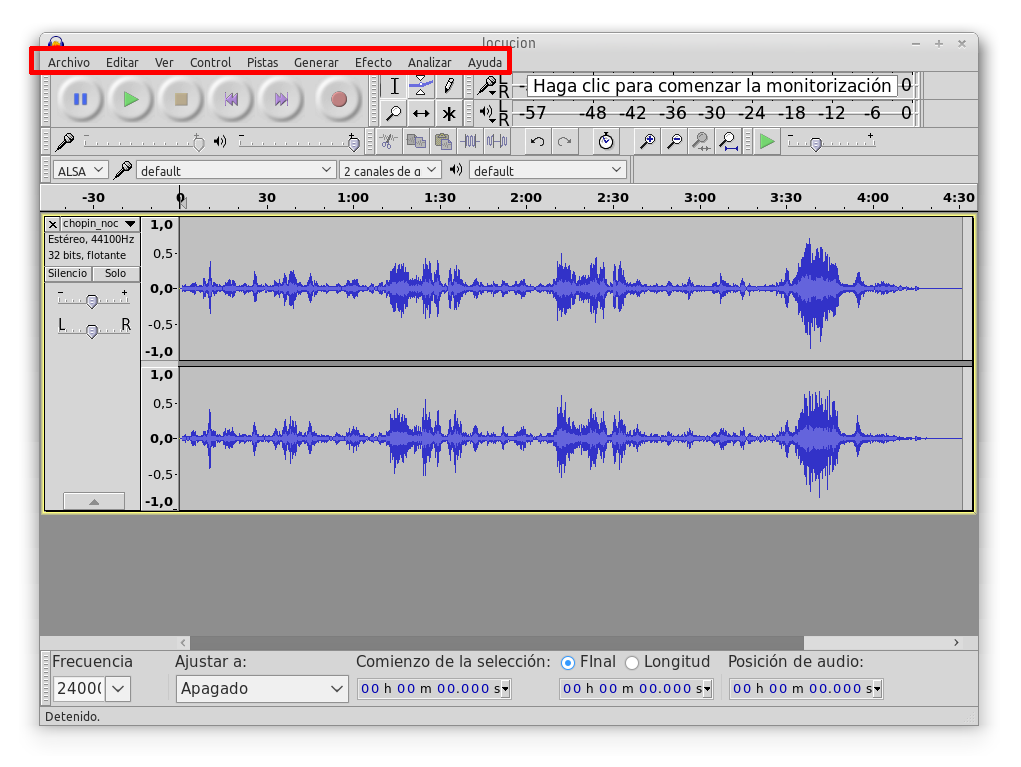
Task: Open the Control menu
Action: 210,63
